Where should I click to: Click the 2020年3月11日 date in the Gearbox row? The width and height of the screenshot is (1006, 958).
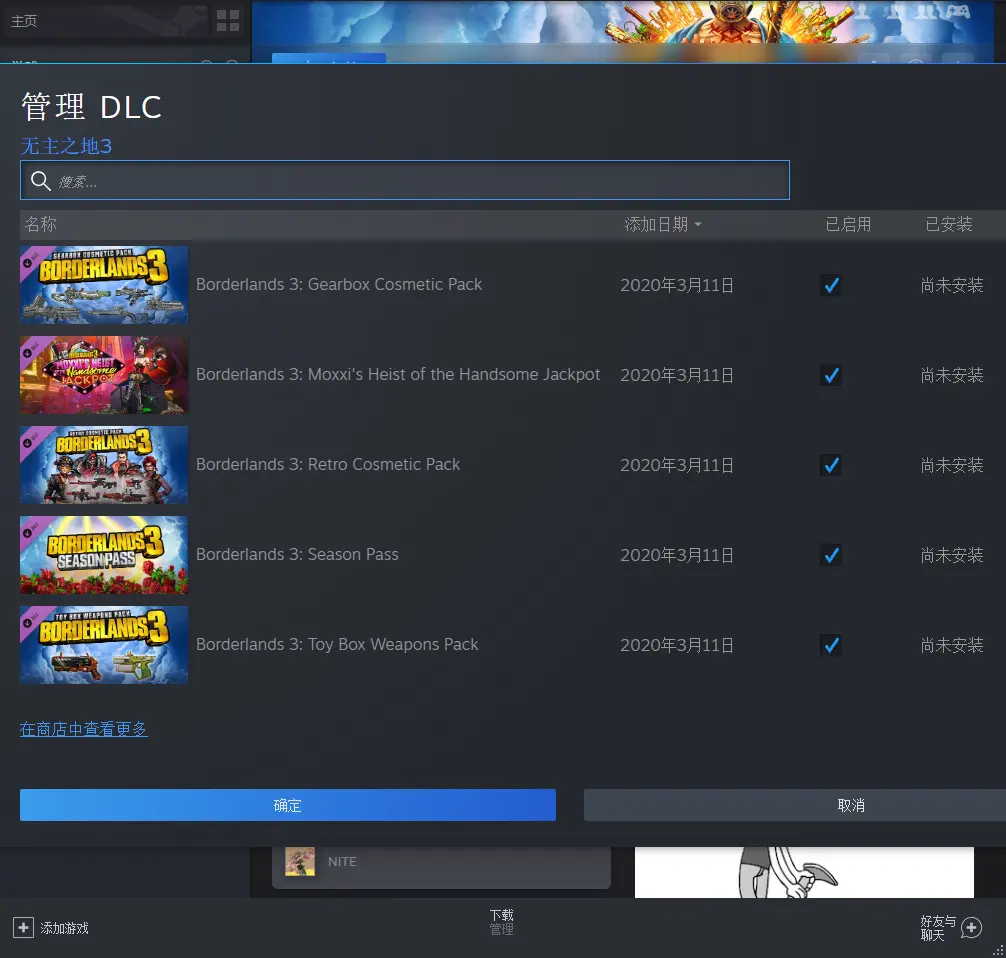click(x=677, y=285)
